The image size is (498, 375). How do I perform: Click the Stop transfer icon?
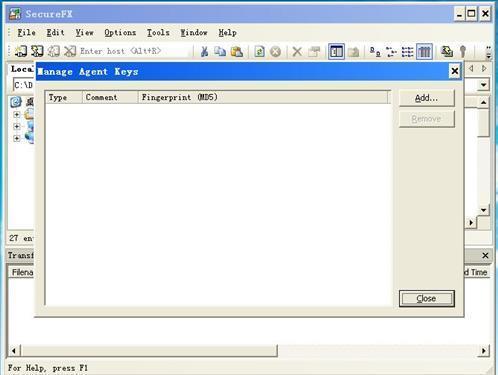[x=275, y=51]
